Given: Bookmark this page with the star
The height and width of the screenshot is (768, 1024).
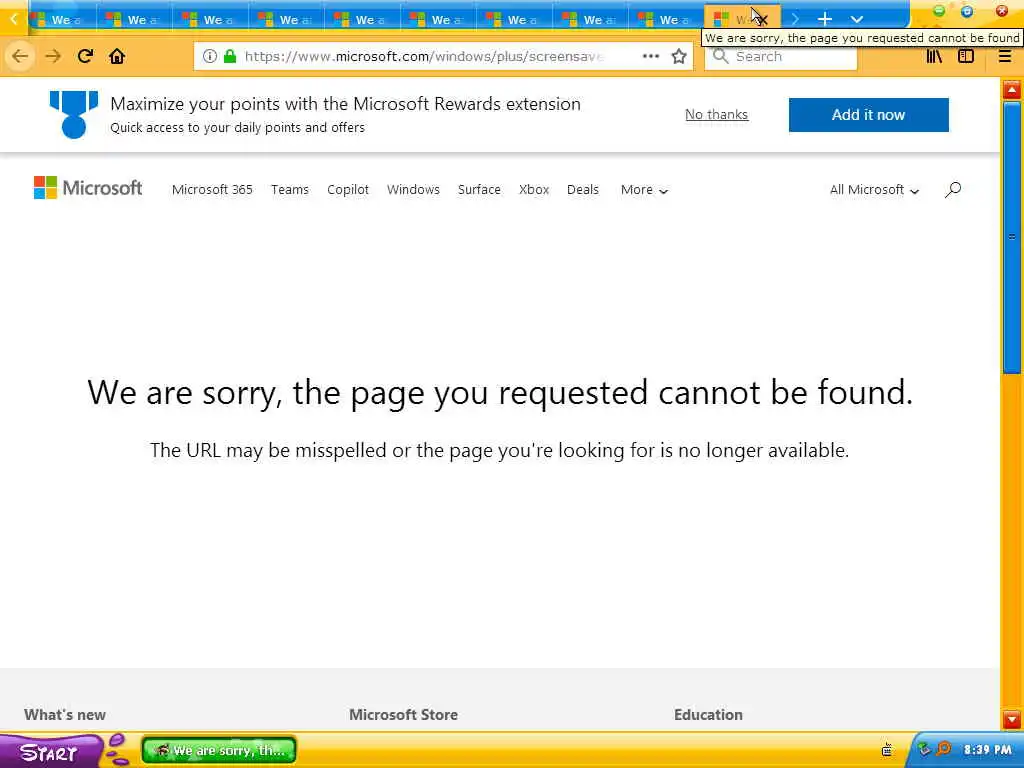Looking at the screenshot, I should click(x=679, y=56).
